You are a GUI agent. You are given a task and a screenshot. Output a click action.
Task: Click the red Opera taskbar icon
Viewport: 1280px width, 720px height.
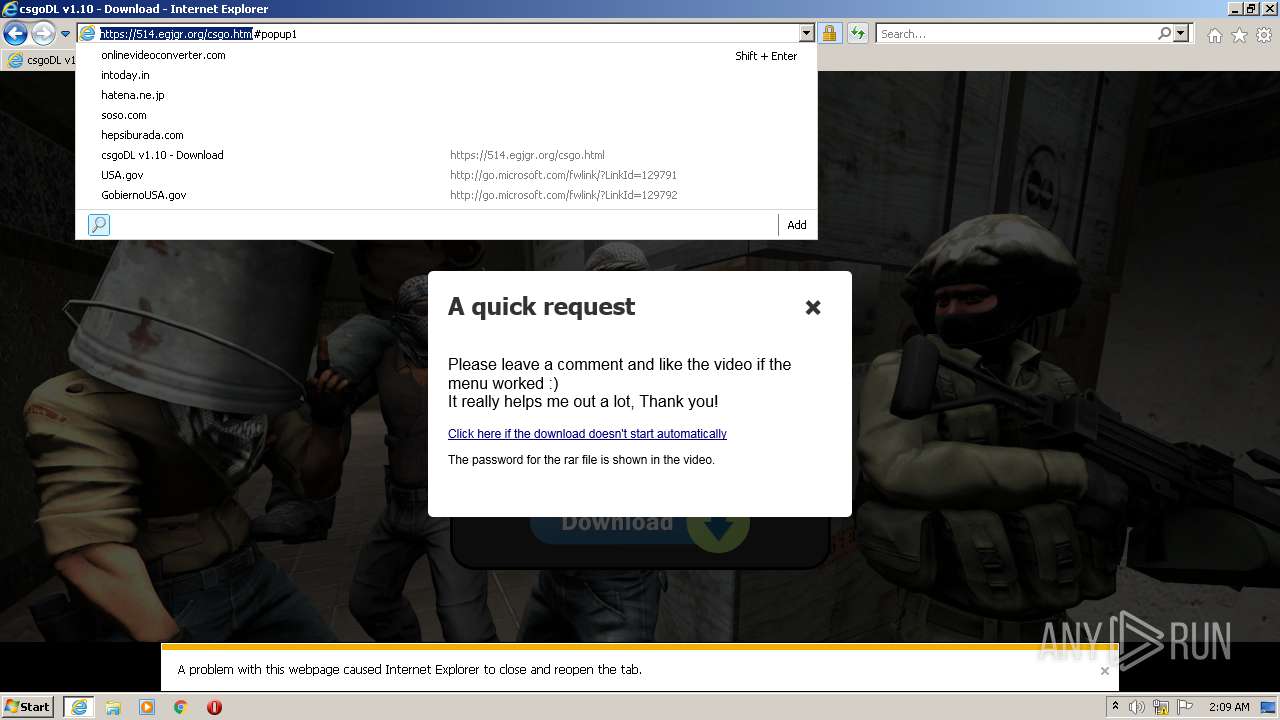(x=214, y=707)
